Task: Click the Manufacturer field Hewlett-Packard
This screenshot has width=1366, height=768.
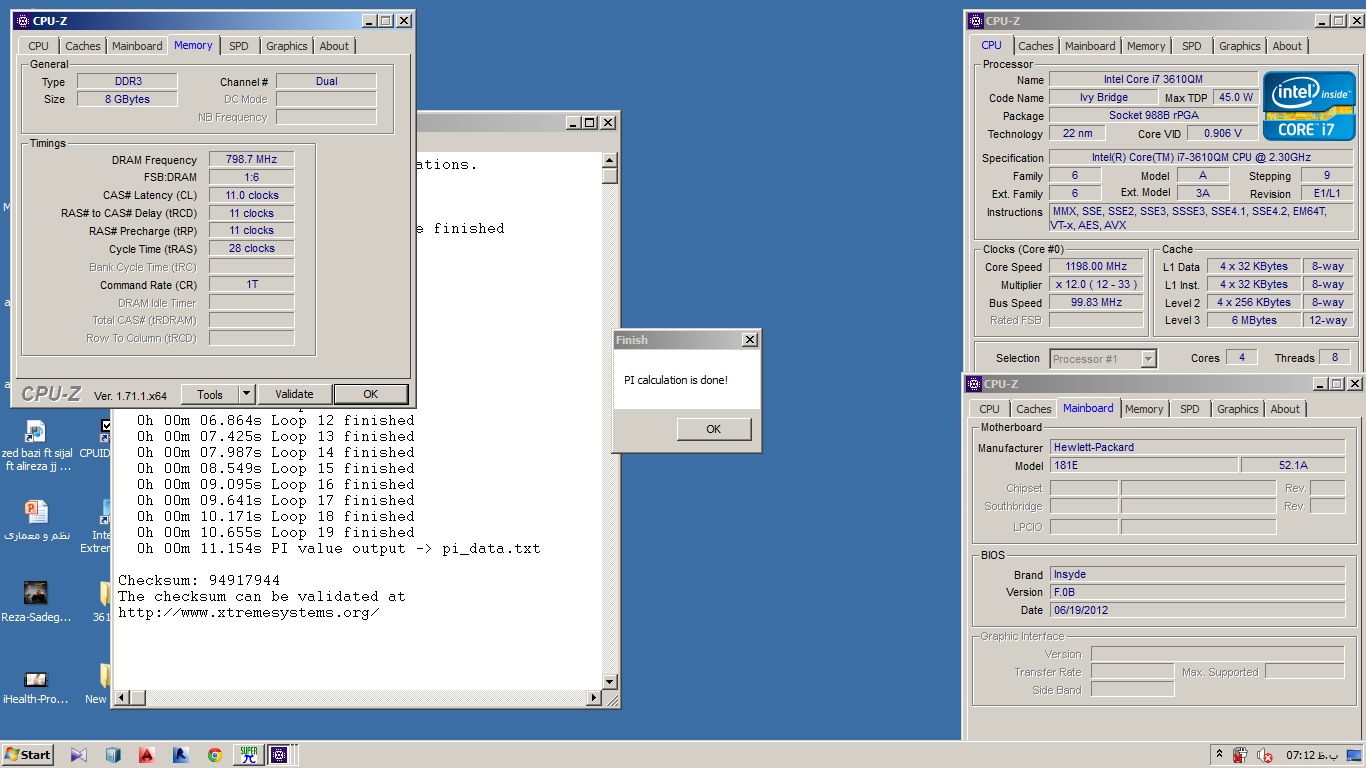Action: [x=1197, y=447]
